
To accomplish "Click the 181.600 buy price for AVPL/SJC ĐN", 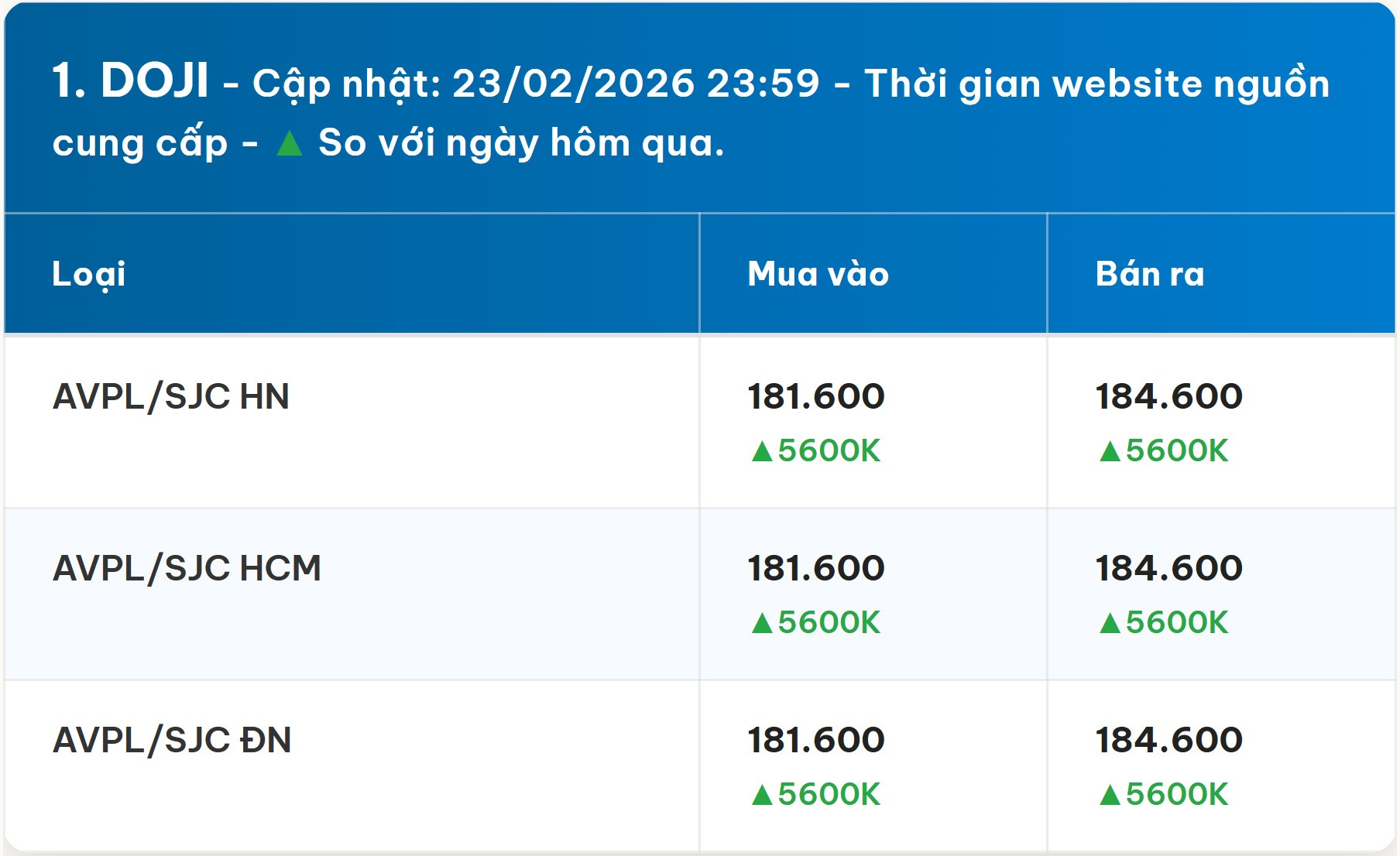I will (815, 740).
